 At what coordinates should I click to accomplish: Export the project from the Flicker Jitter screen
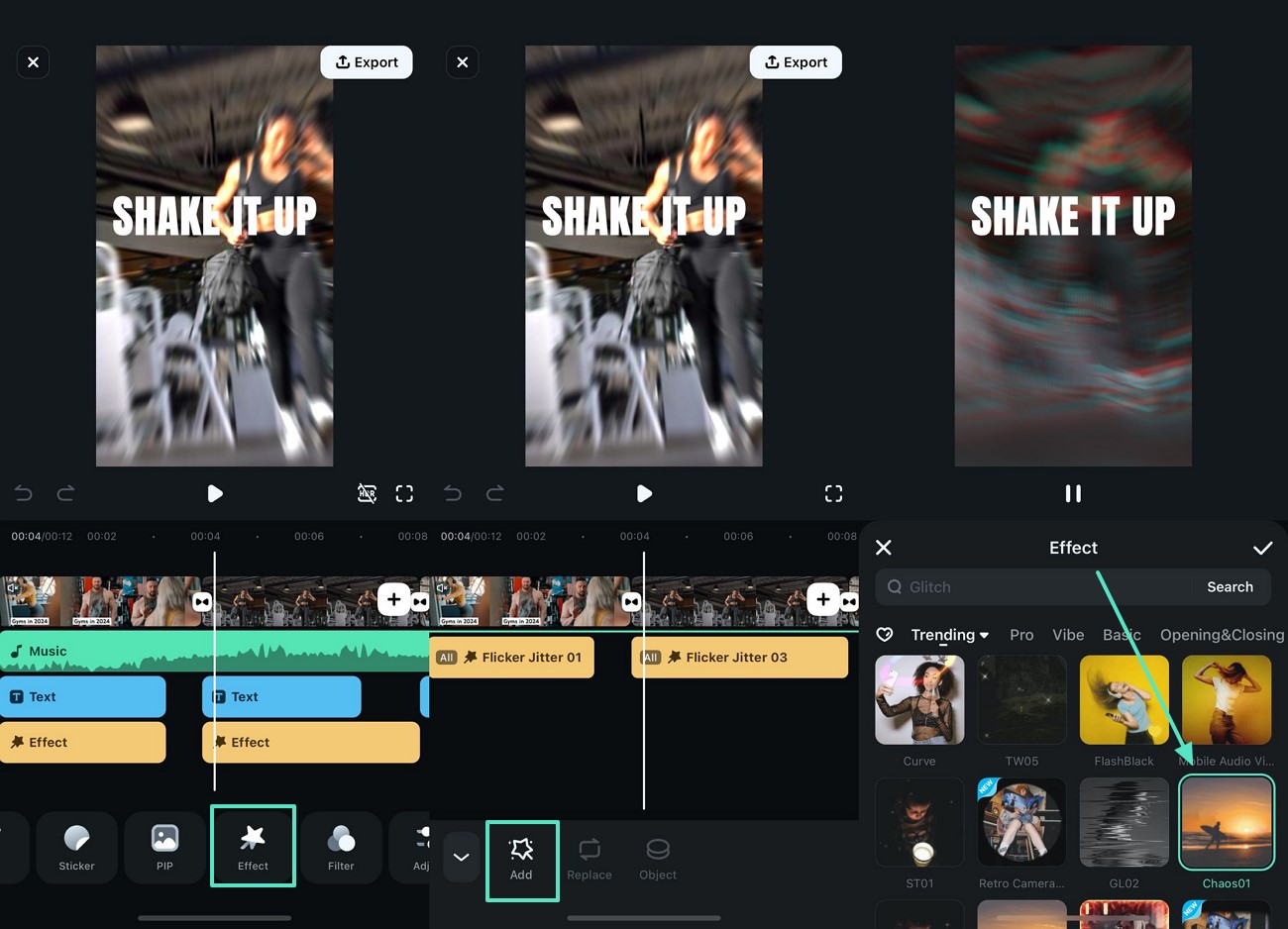point(796,62)
